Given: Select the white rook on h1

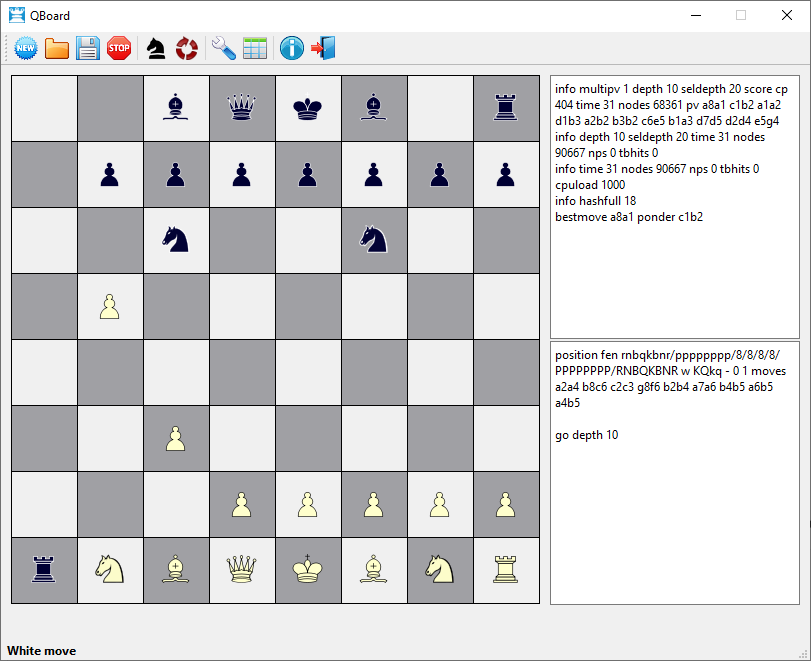Looking at the screenshot, I should click(505, 569).
